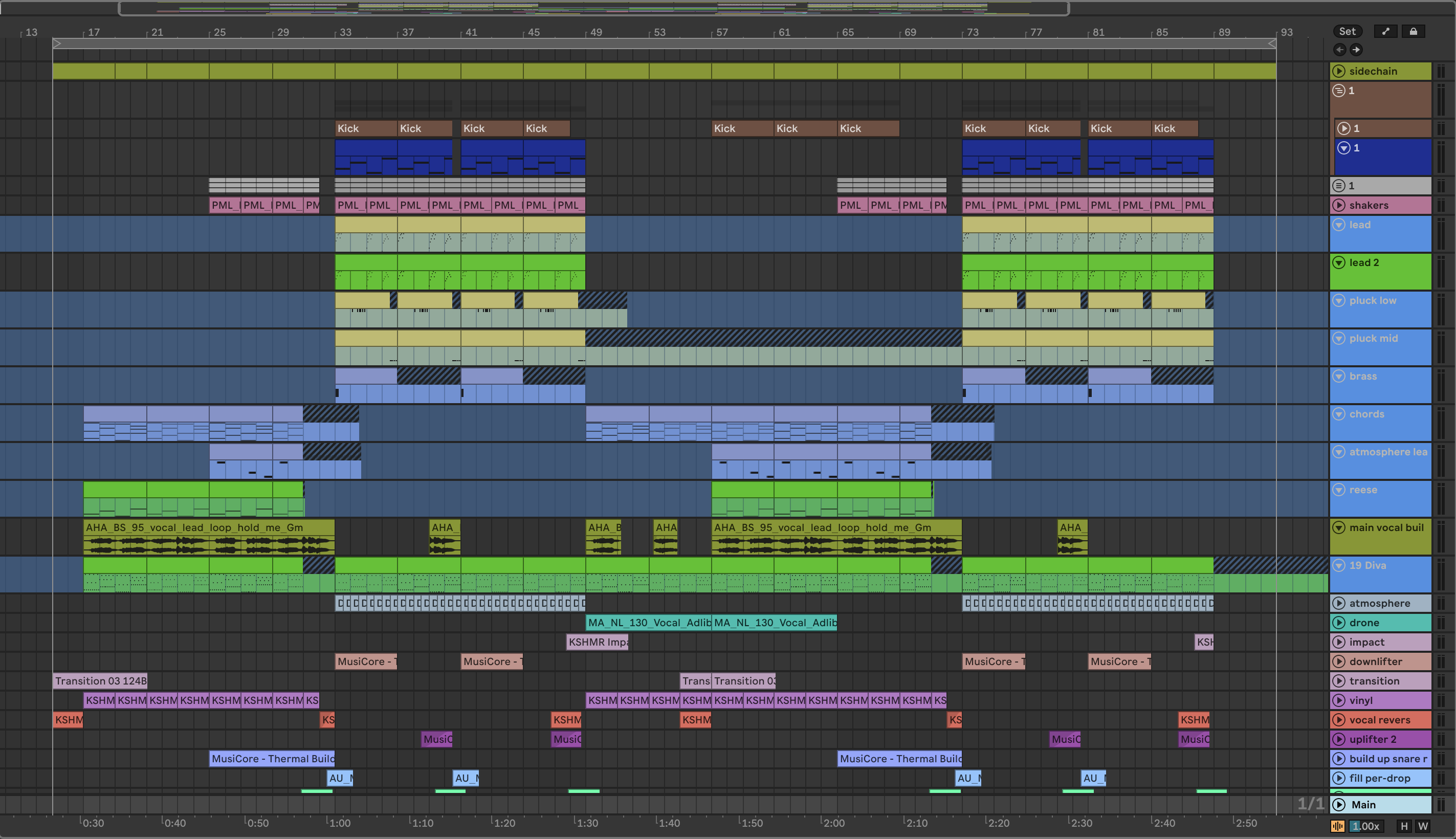Click the sidechain track launch icon
The width and height of the screenshot is (1456, 839).
click(x=1339, y=71)
